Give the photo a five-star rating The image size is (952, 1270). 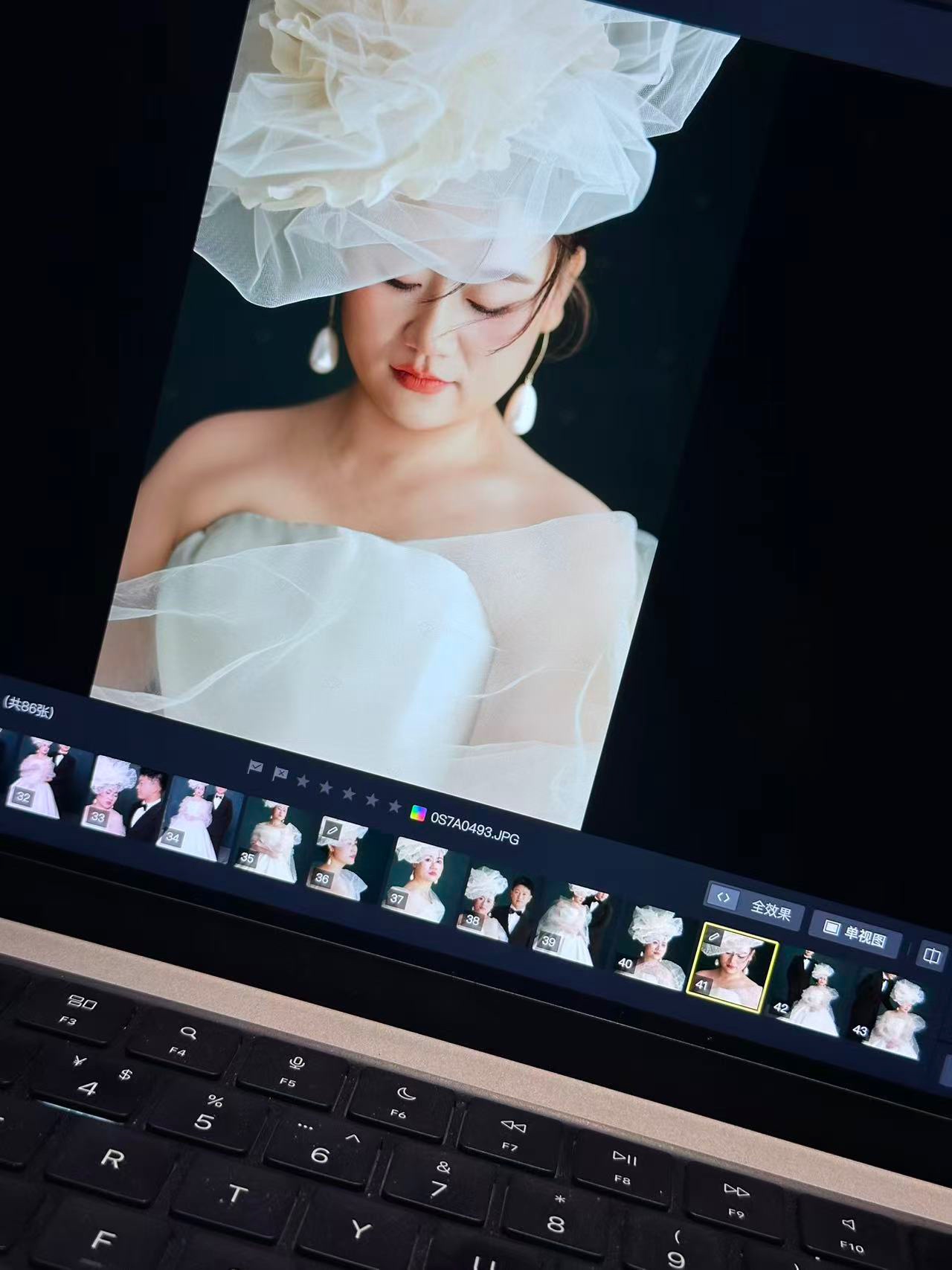coord(395,806)
